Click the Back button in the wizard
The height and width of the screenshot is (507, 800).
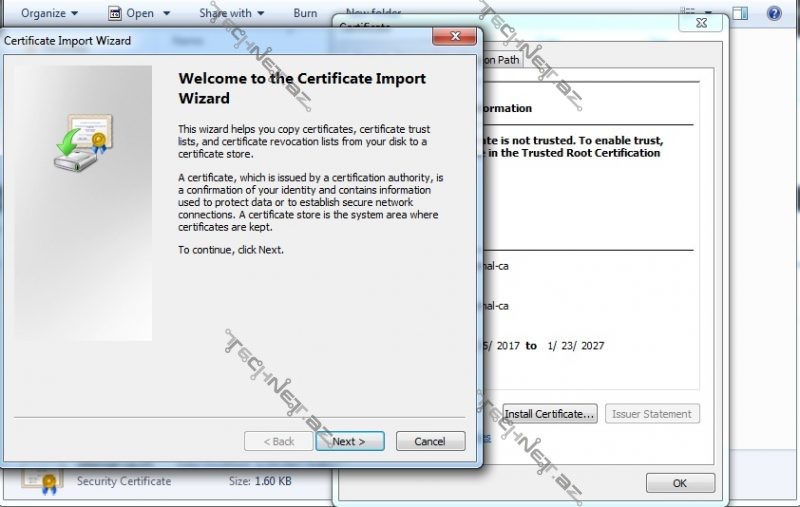277,441
